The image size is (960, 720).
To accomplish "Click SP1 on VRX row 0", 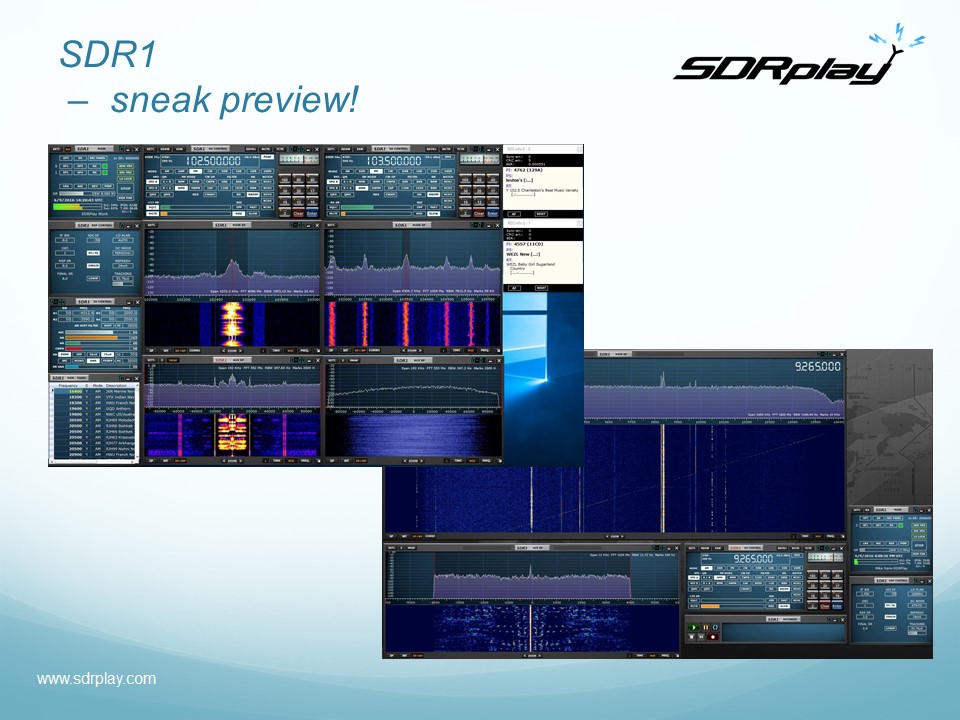I will [66, 166].
